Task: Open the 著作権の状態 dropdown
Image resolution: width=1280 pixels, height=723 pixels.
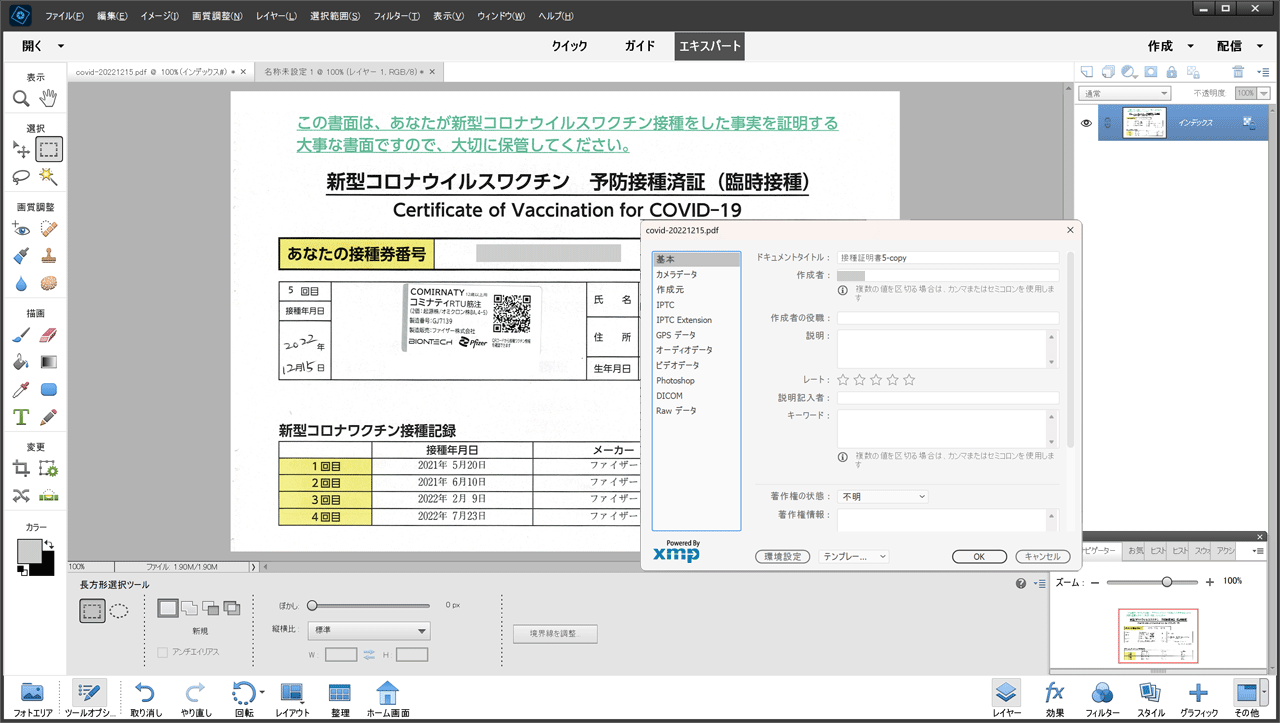Action: pyautogui.click(x=883, y=496)
